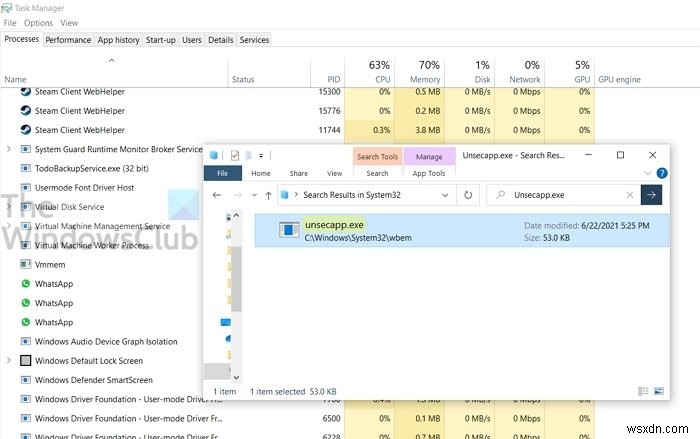The width and height of the screenshot is (700, 439).
Task: Expand Virtual Machine Management Service process
Action: point(8,226)
